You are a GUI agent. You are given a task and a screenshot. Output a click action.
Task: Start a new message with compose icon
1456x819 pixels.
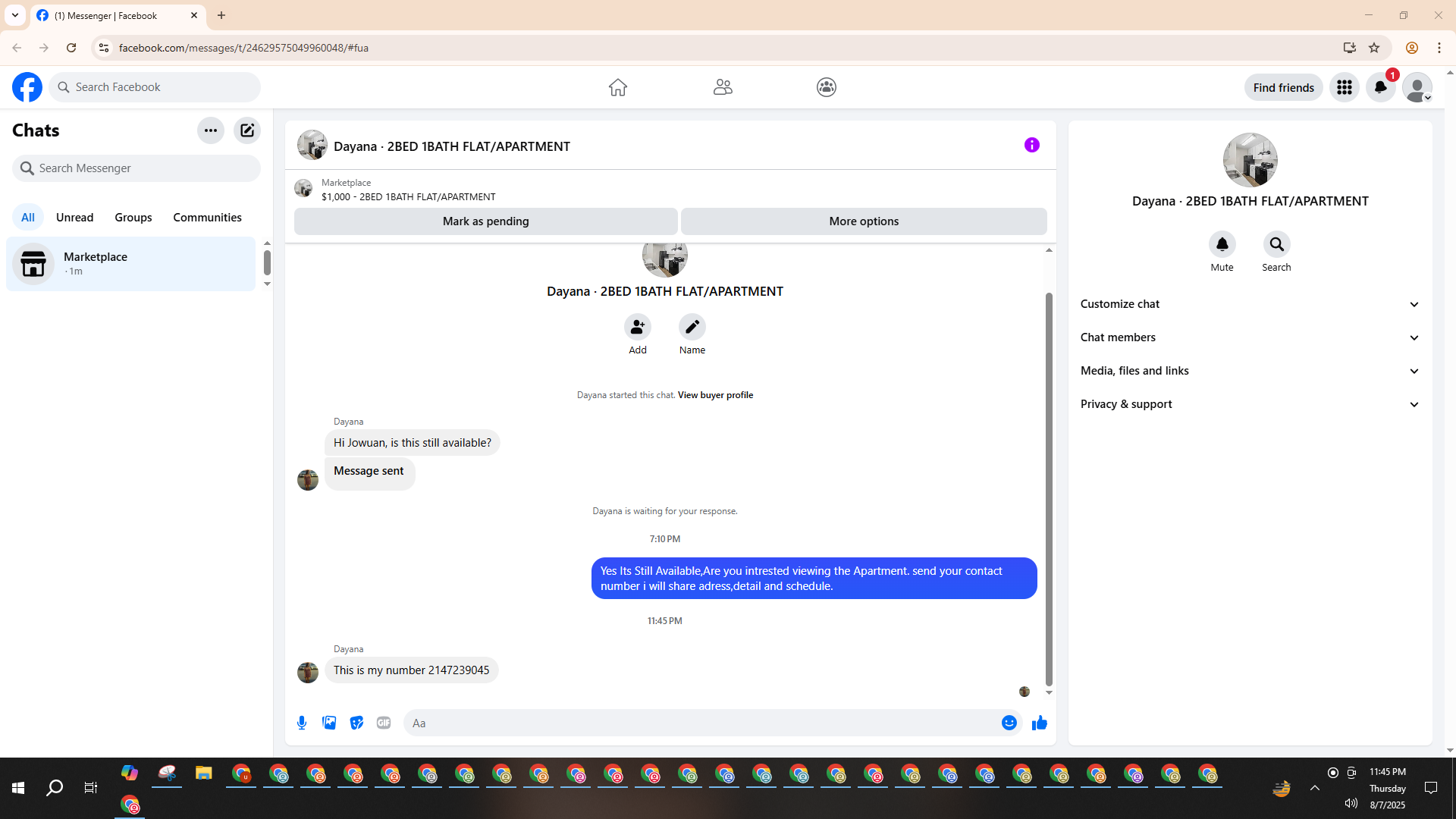click(247, 130)
